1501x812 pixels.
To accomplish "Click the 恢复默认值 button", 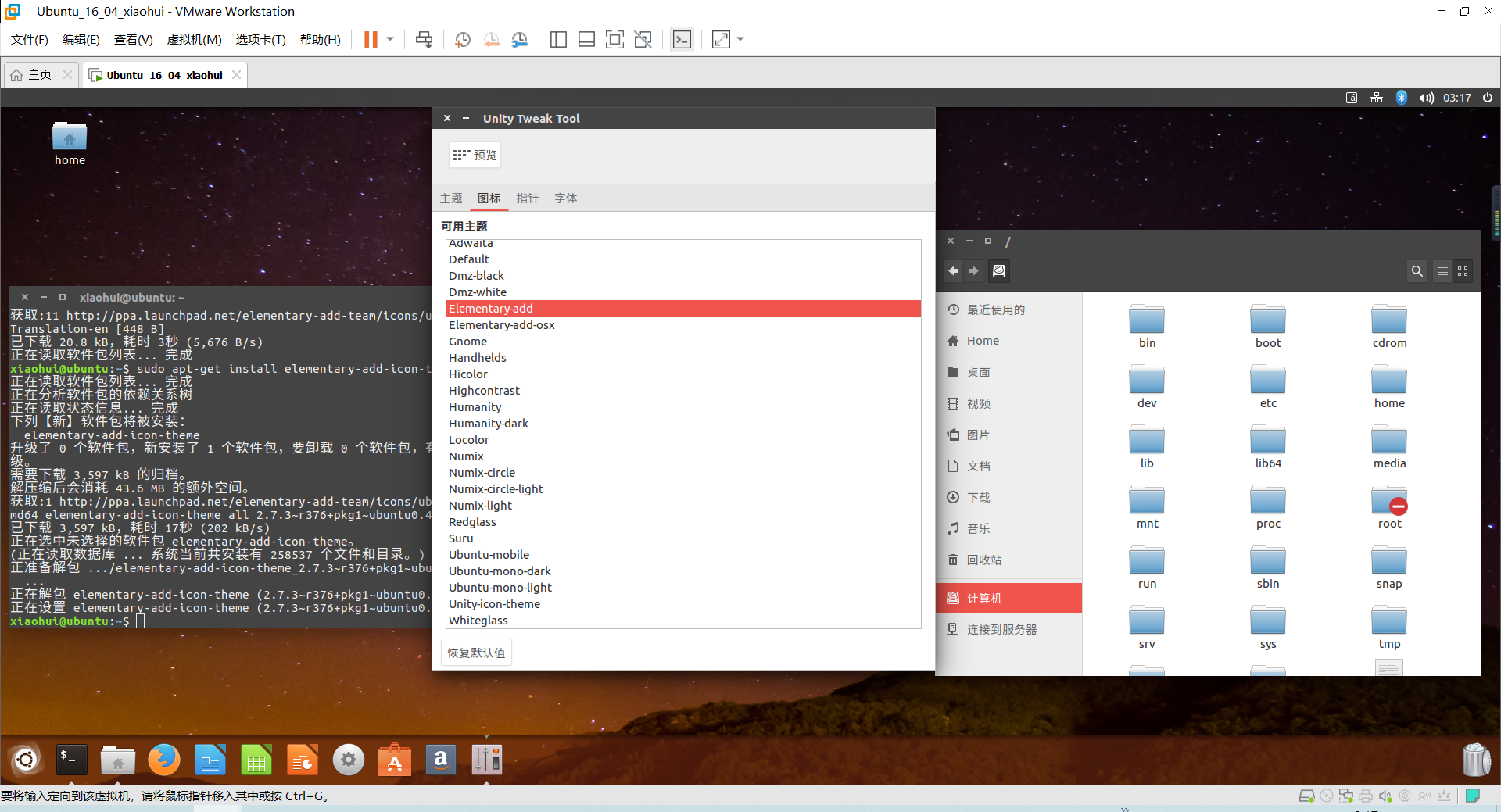I will click(475, 652).
